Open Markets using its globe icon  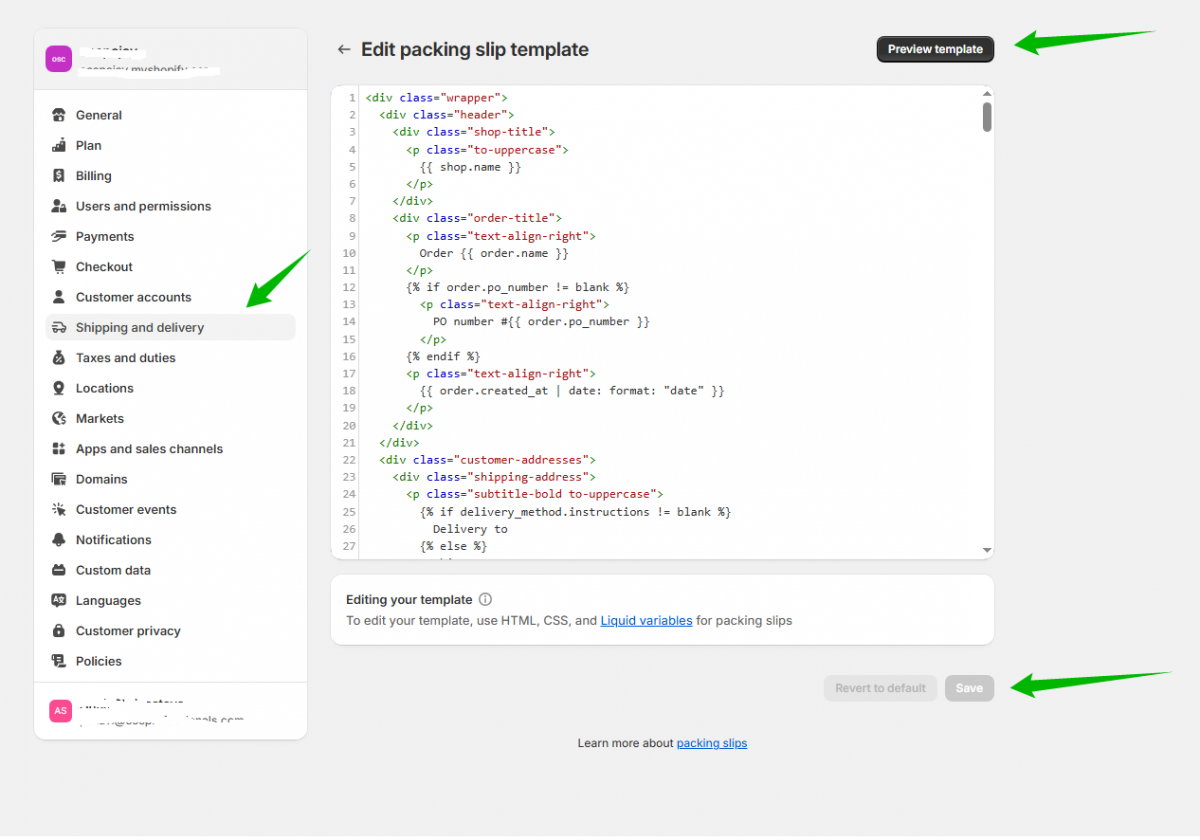59,418
